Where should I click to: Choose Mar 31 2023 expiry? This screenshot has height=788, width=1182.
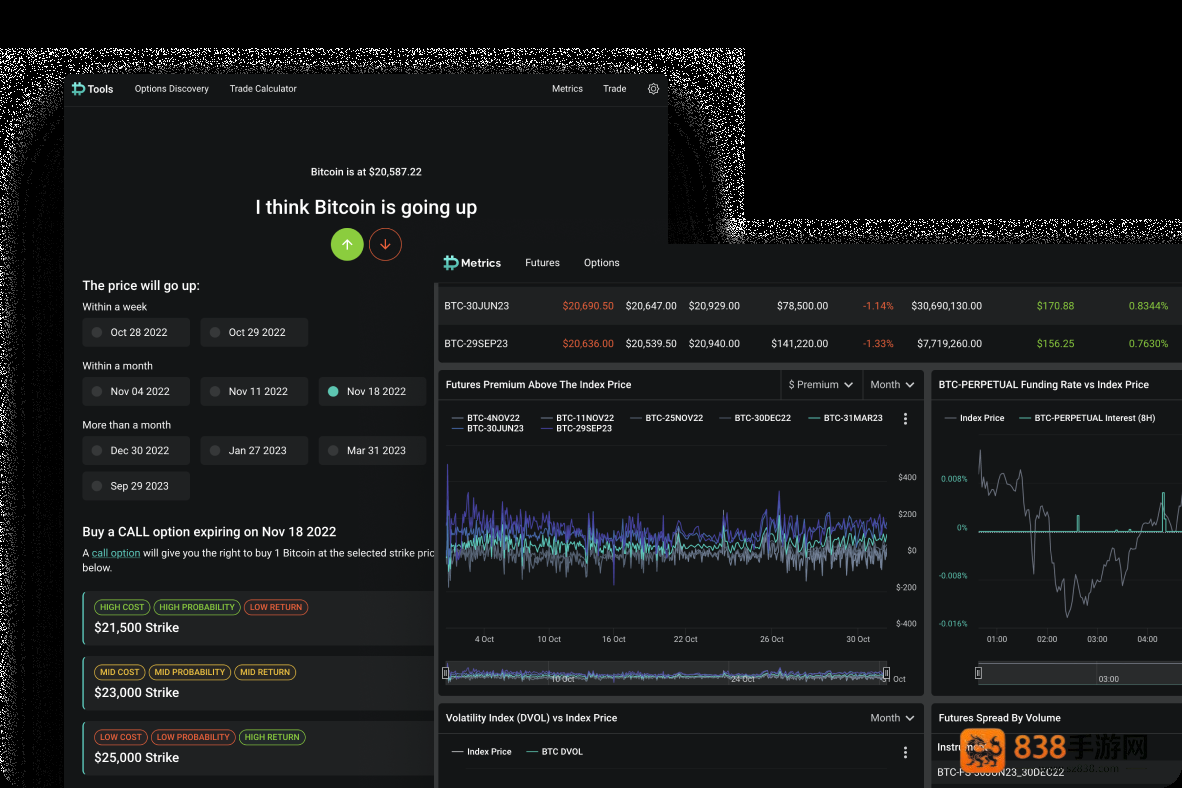click(372, 451)
